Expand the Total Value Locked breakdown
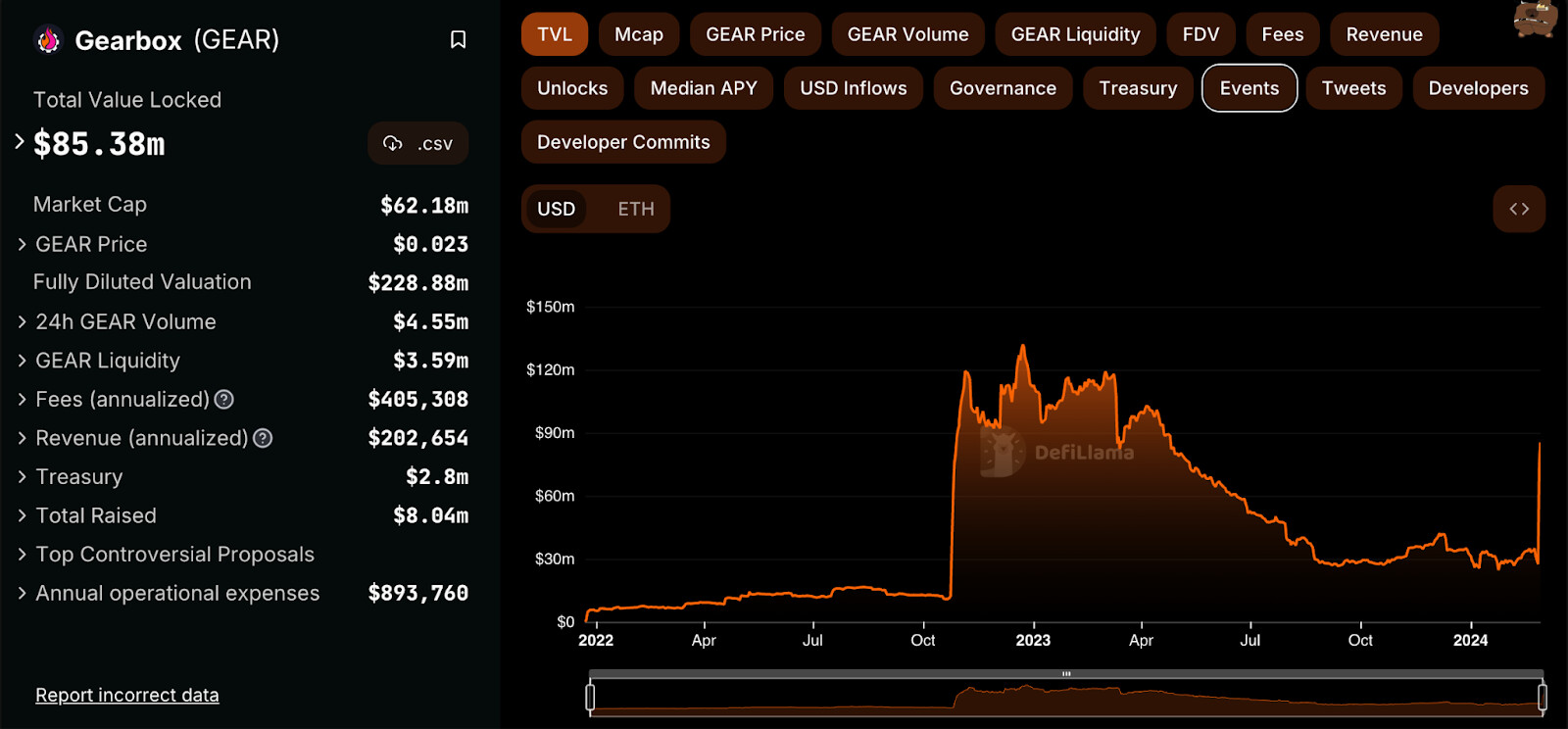Viewport: 1568px width, 729px height. pyautogui.click(x=20, y=142)
